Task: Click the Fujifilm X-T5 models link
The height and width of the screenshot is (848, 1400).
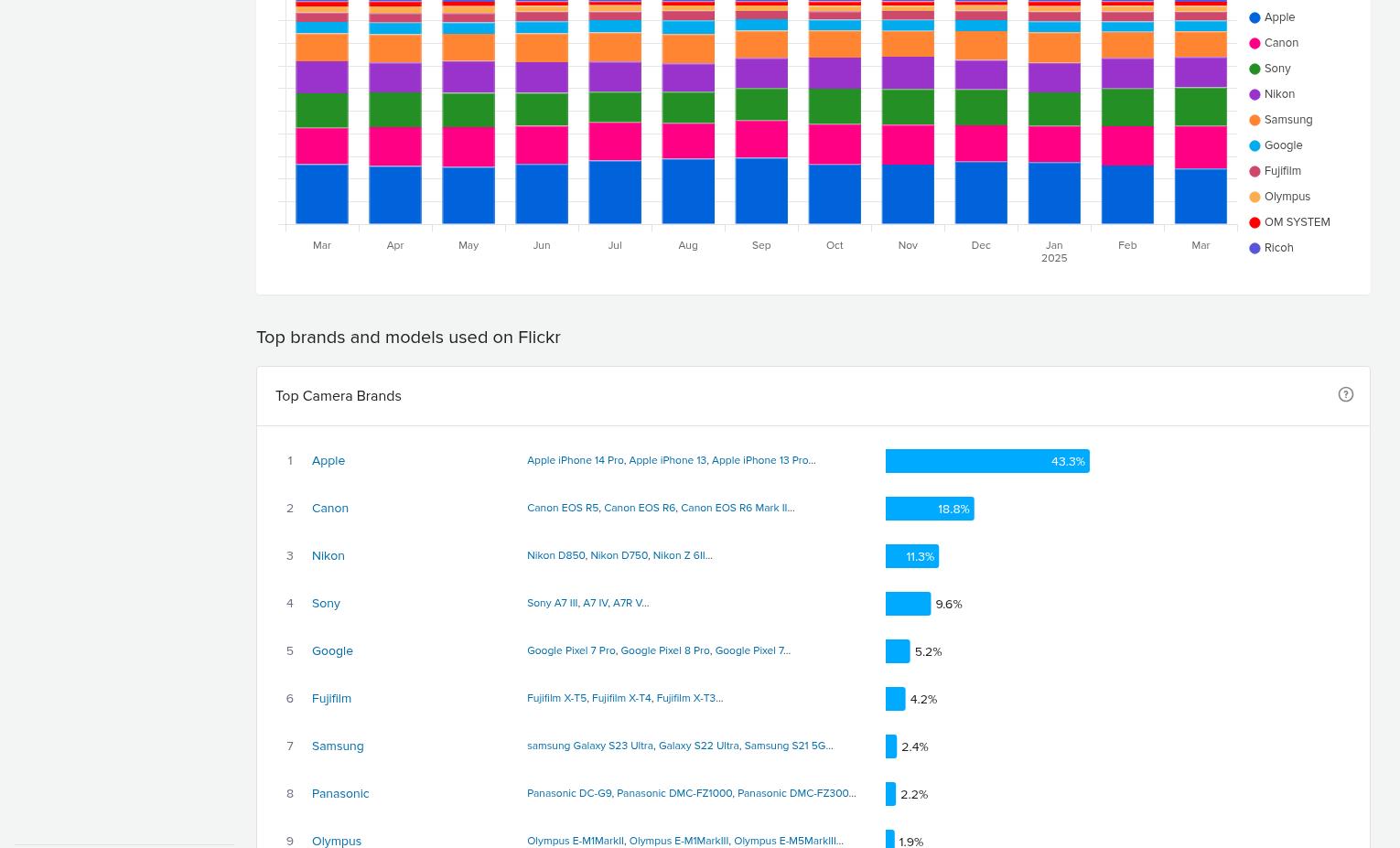Action: click(x=556, y=698)
